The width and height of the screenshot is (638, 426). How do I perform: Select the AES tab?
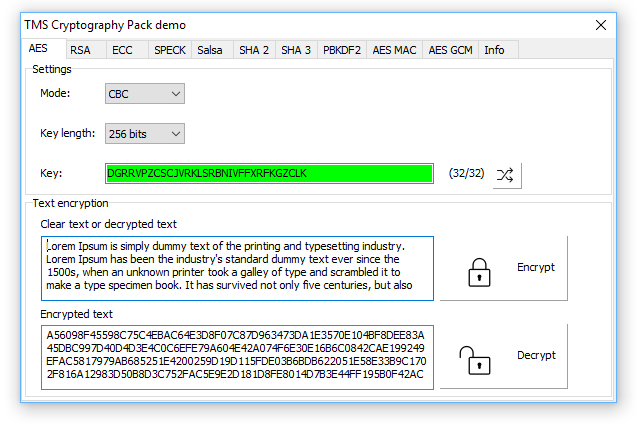[x=39, y=49]
